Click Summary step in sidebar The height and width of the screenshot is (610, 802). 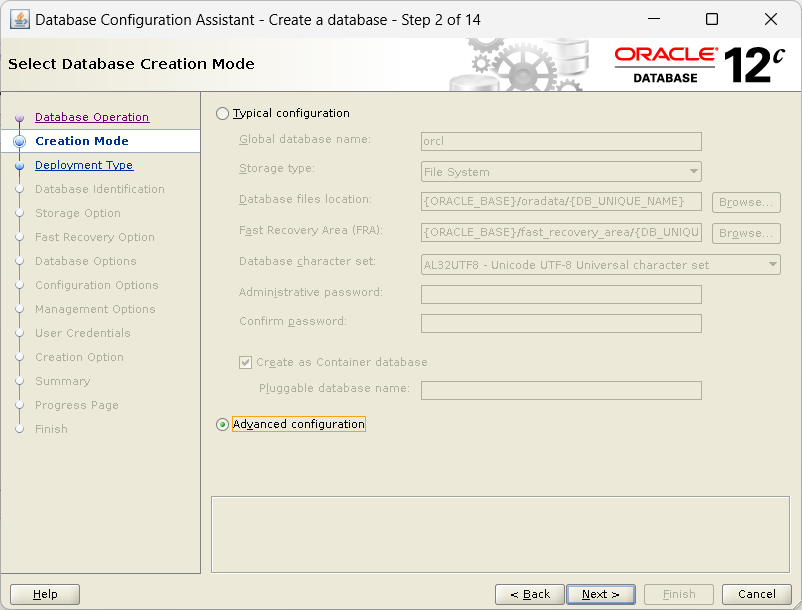(62, 381)
